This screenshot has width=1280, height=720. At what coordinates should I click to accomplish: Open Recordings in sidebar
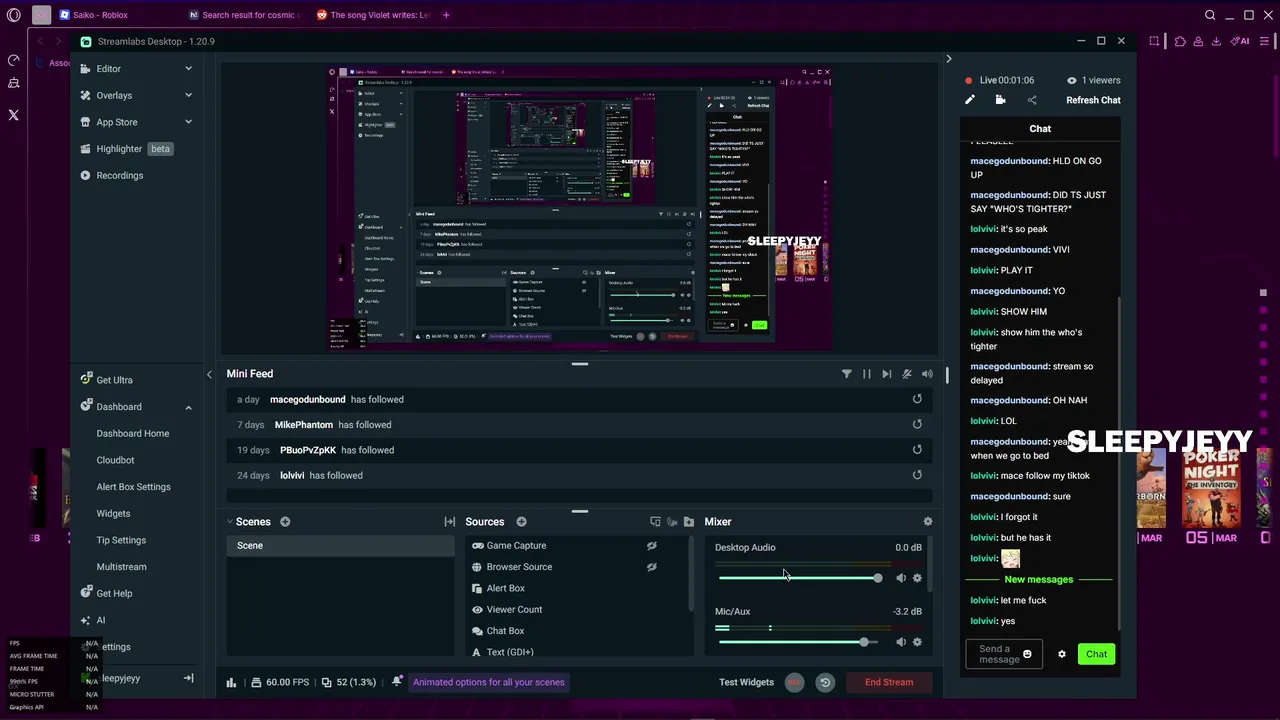point(112,175)
